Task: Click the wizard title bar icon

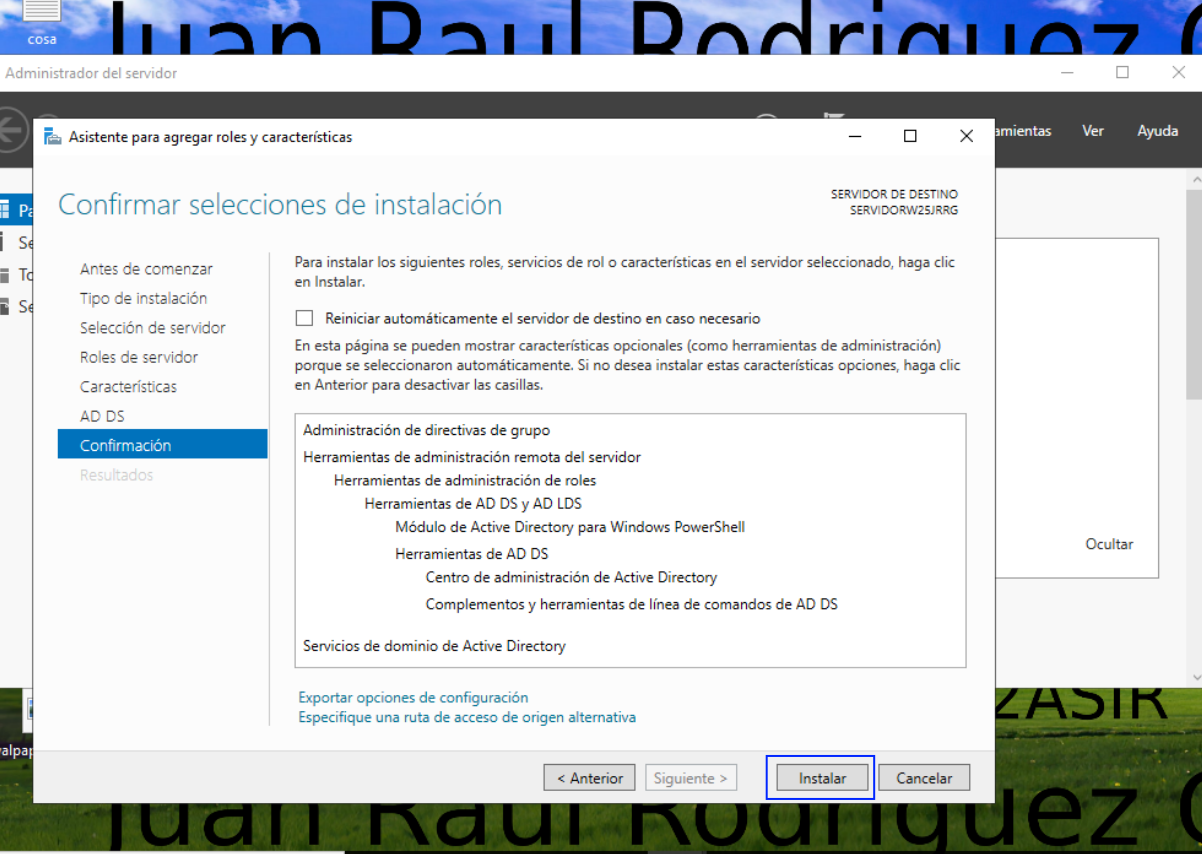Action: 52,137
